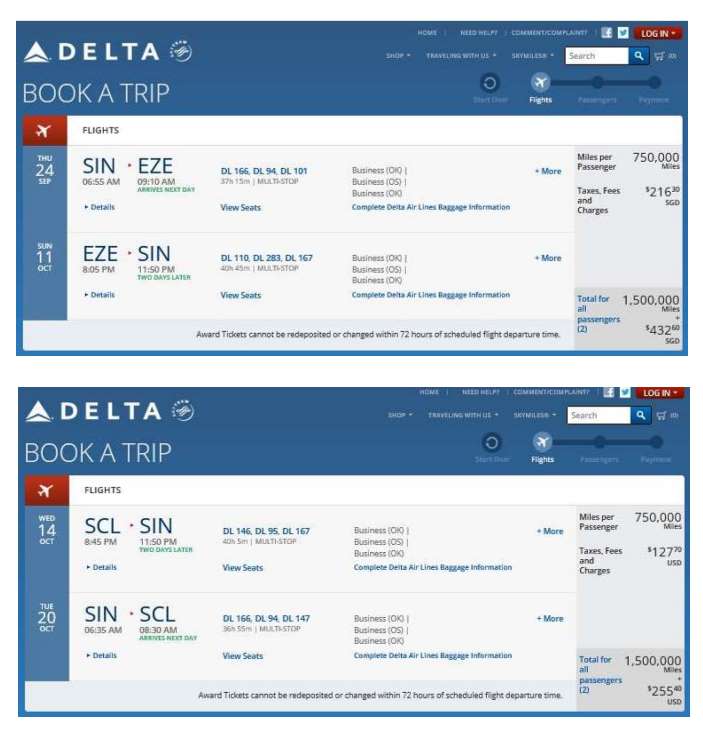Click HOME link above the SIN–EZE itinerary
703x734 pixels.
tap(427, 33)
